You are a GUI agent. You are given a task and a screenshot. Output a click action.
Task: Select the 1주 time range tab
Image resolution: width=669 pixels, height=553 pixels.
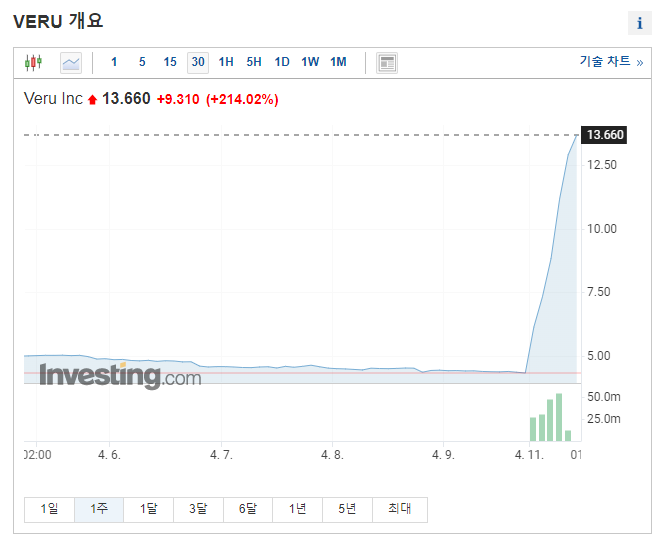(99, 509)
